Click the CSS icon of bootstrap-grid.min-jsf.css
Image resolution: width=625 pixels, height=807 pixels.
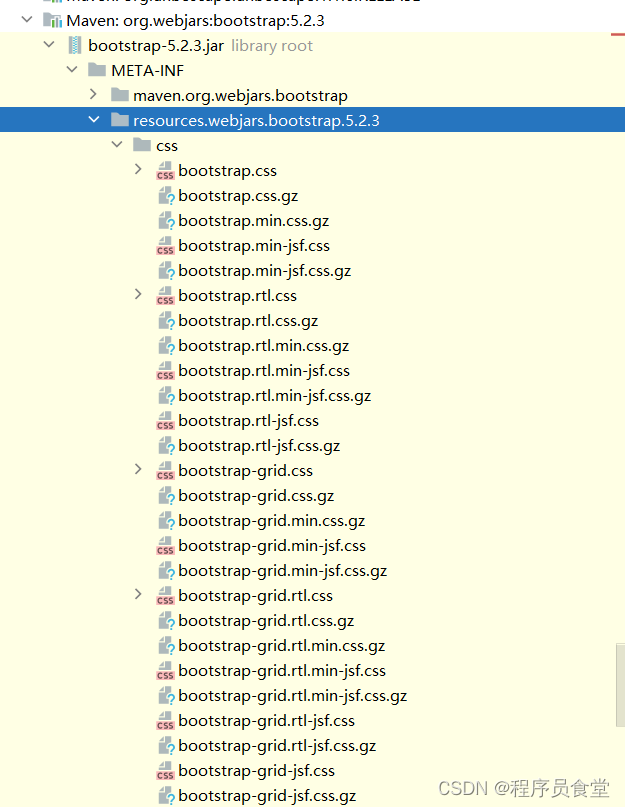click(x=165, y=546)
